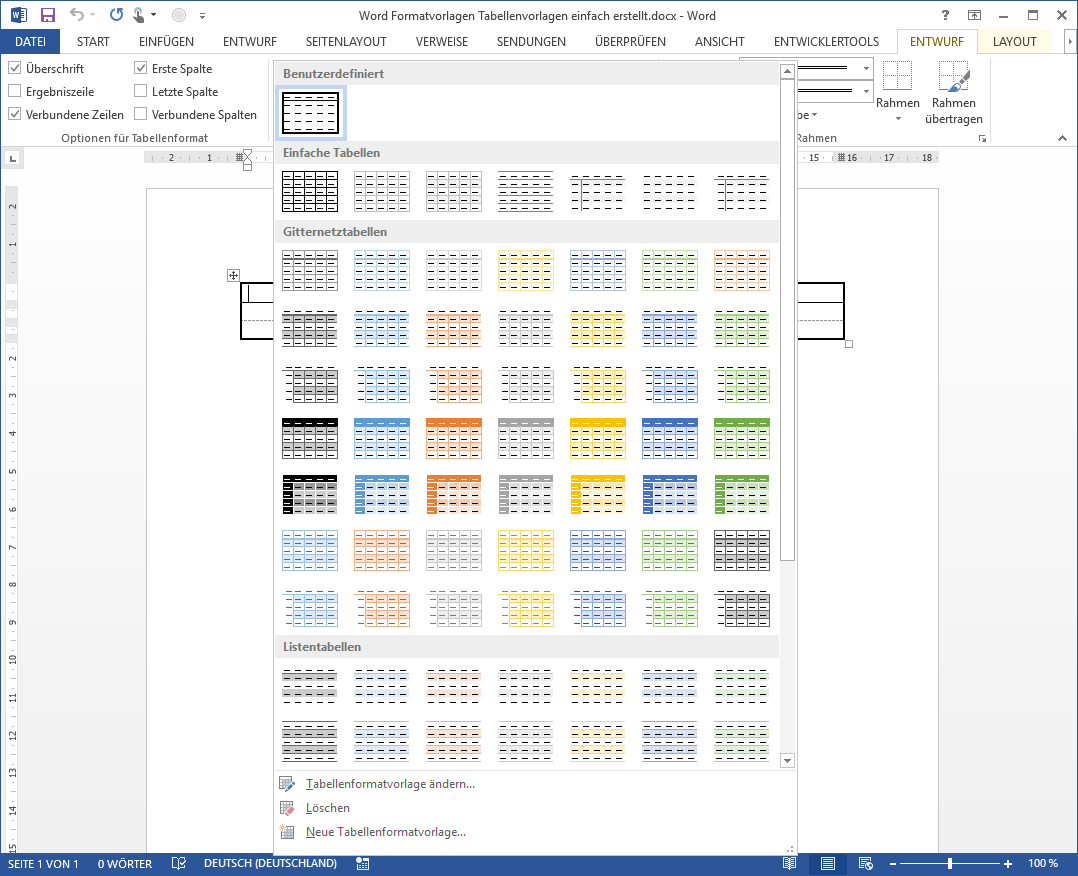Switch to the ENTWICKLERTOOLS tab
The height and width of the screenshot is (876, 1078).
pyautogui.click(x=826, y=41)
